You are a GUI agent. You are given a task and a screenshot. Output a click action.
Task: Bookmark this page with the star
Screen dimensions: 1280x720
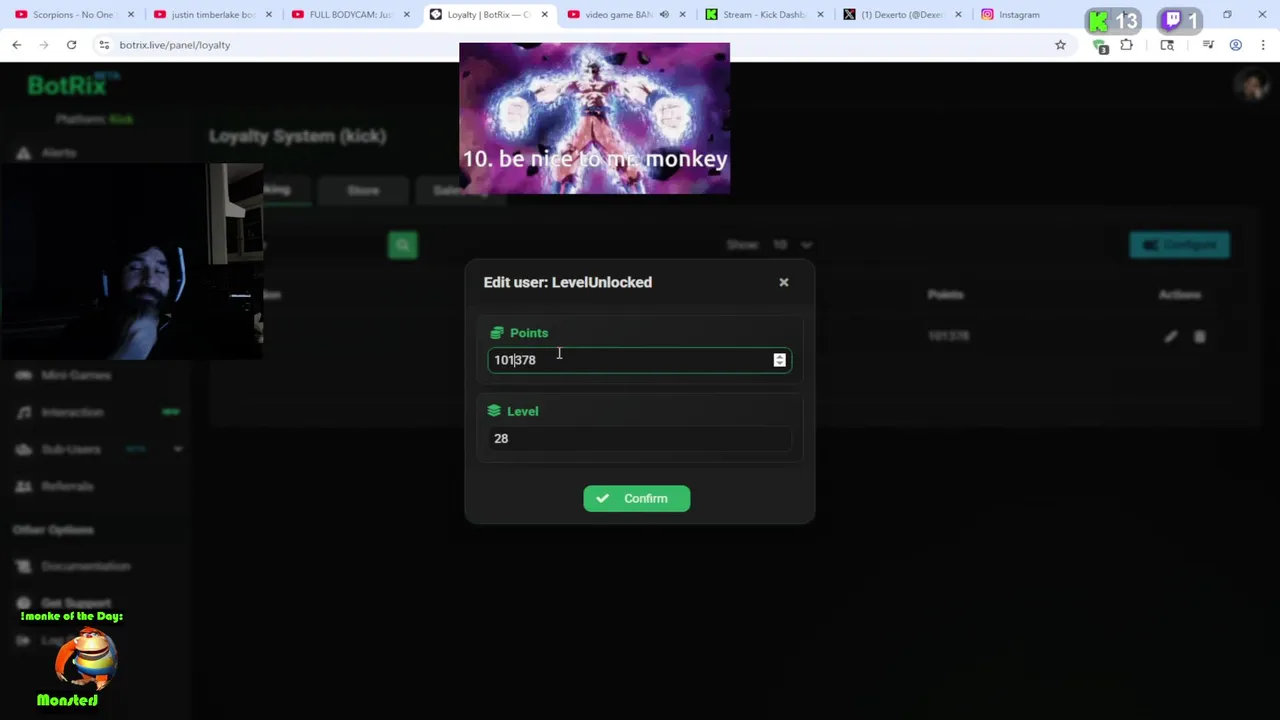point(1060,45)
